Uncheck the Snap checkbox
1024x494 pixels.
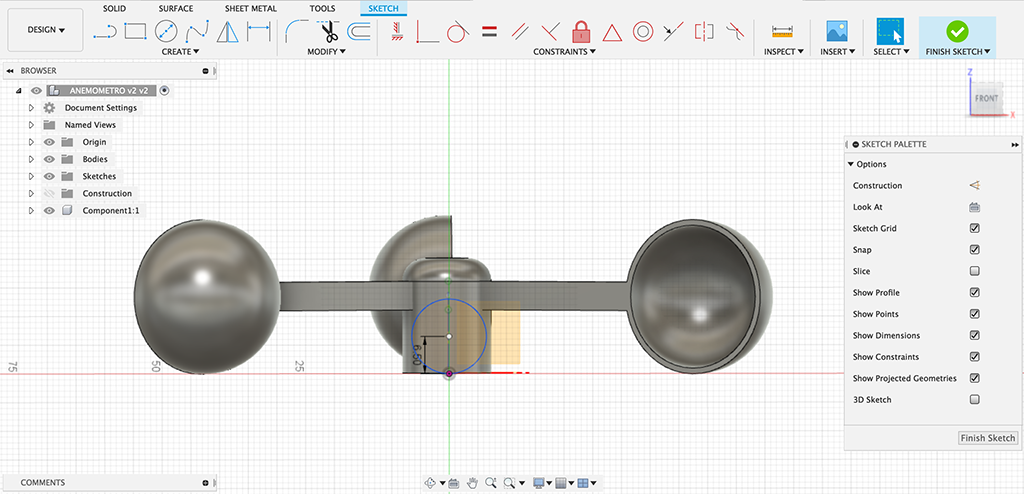point(974,250)
